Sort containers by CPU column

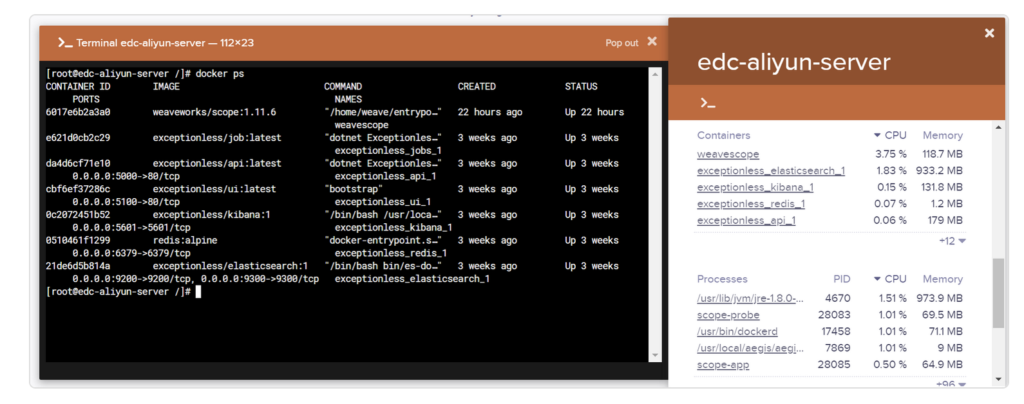(x=890, y=136)
